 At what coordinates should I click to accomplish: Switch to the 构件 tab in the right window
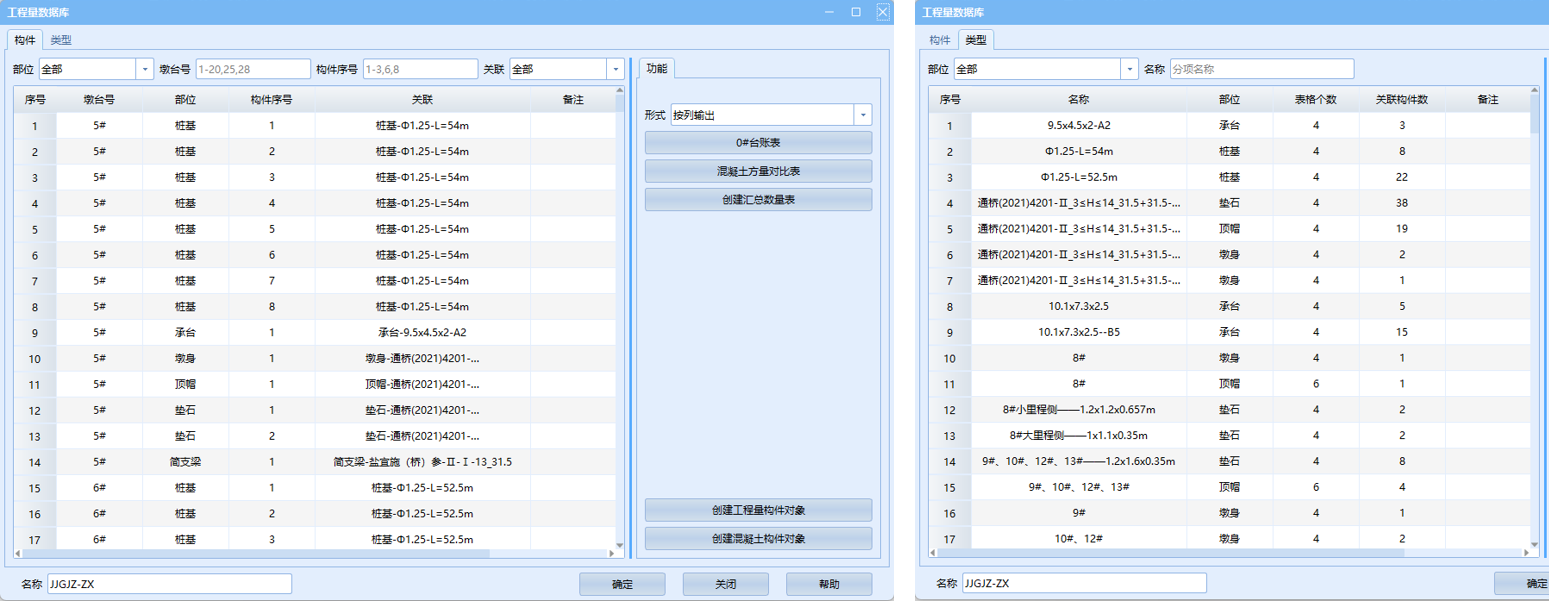tap(939, 40)
